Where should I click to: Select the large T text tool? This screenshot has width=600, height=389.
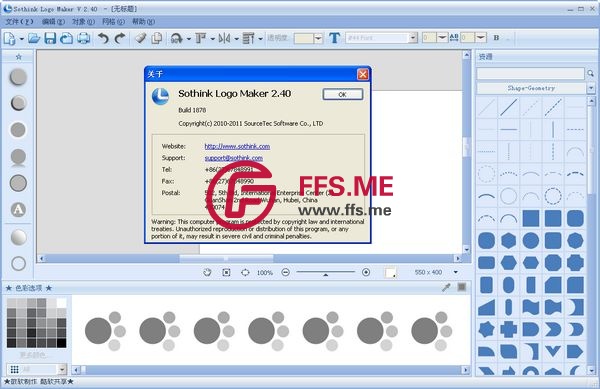point(334,38)
